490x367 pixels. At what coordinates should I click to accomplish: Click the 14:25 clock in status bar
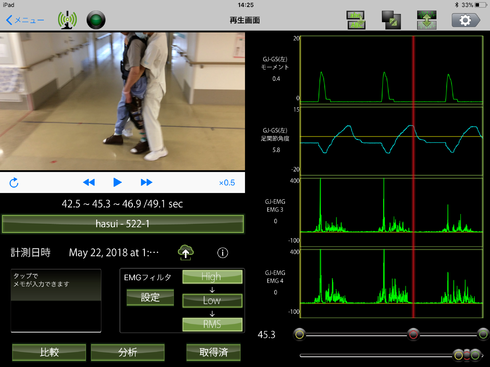point(246,5)
